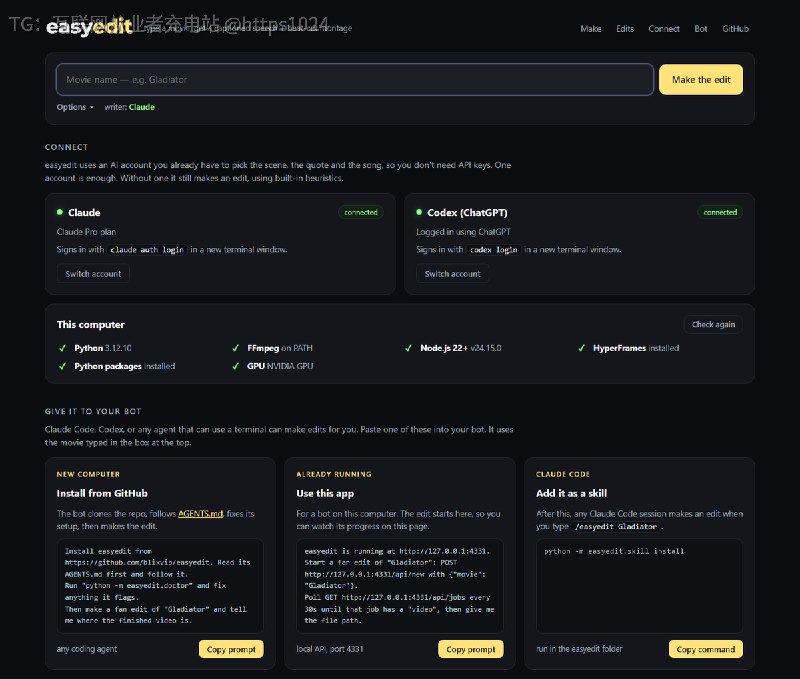Image resolution: width=800 pixels, height=679 pixels.
Task: Click the easyedit logo
Action: (89, 27)
